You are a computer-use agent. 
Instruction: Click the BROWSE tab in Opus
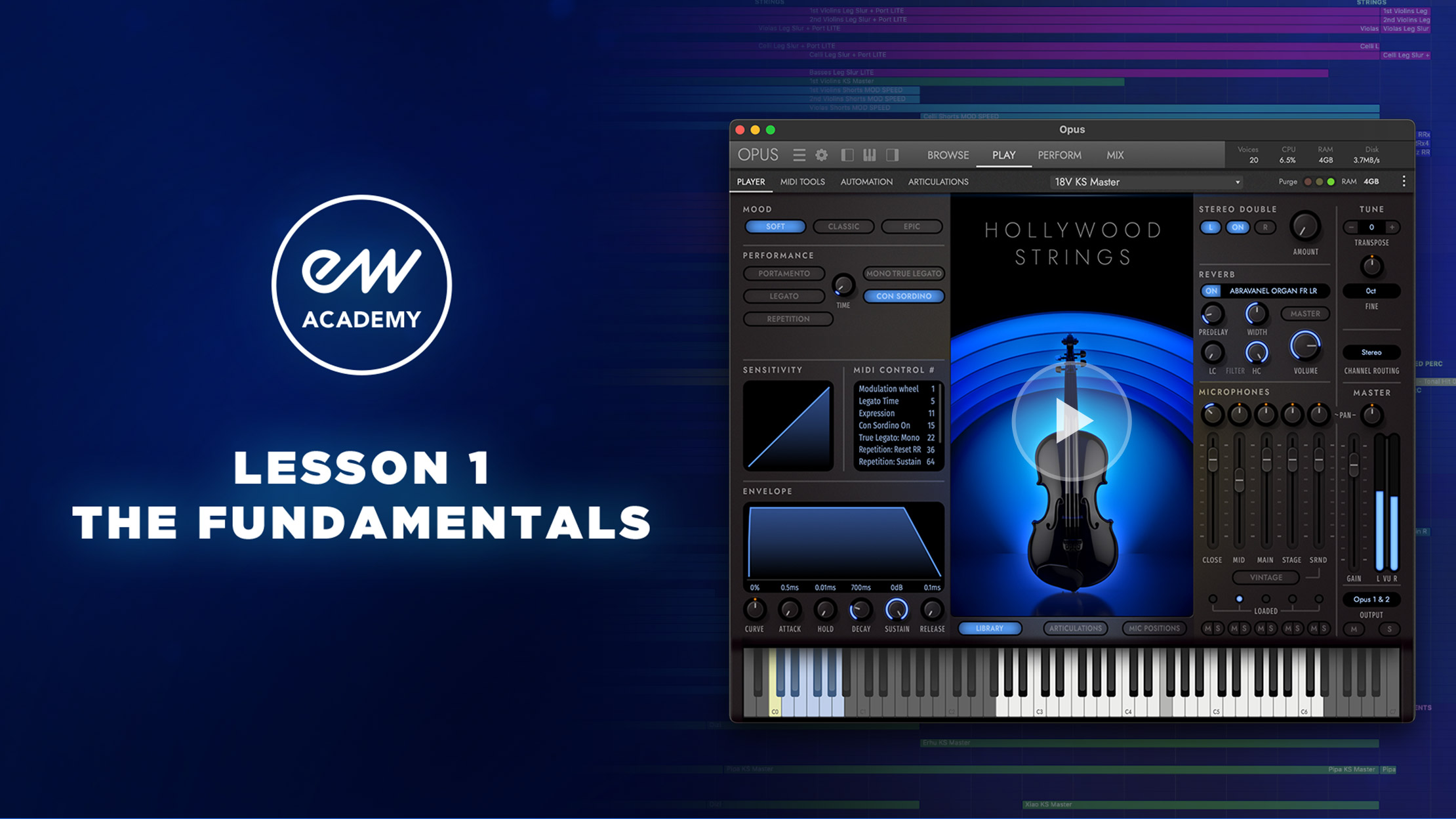[945, 155]
